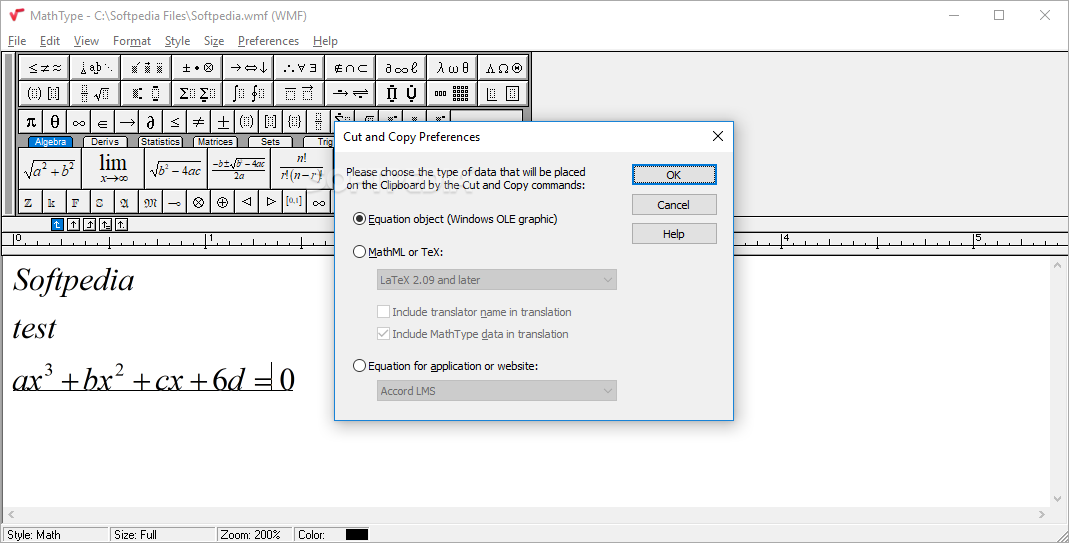Switch to the Matrices tab
Viewport: 1069px width, 543px height.
tap(215, 142)
